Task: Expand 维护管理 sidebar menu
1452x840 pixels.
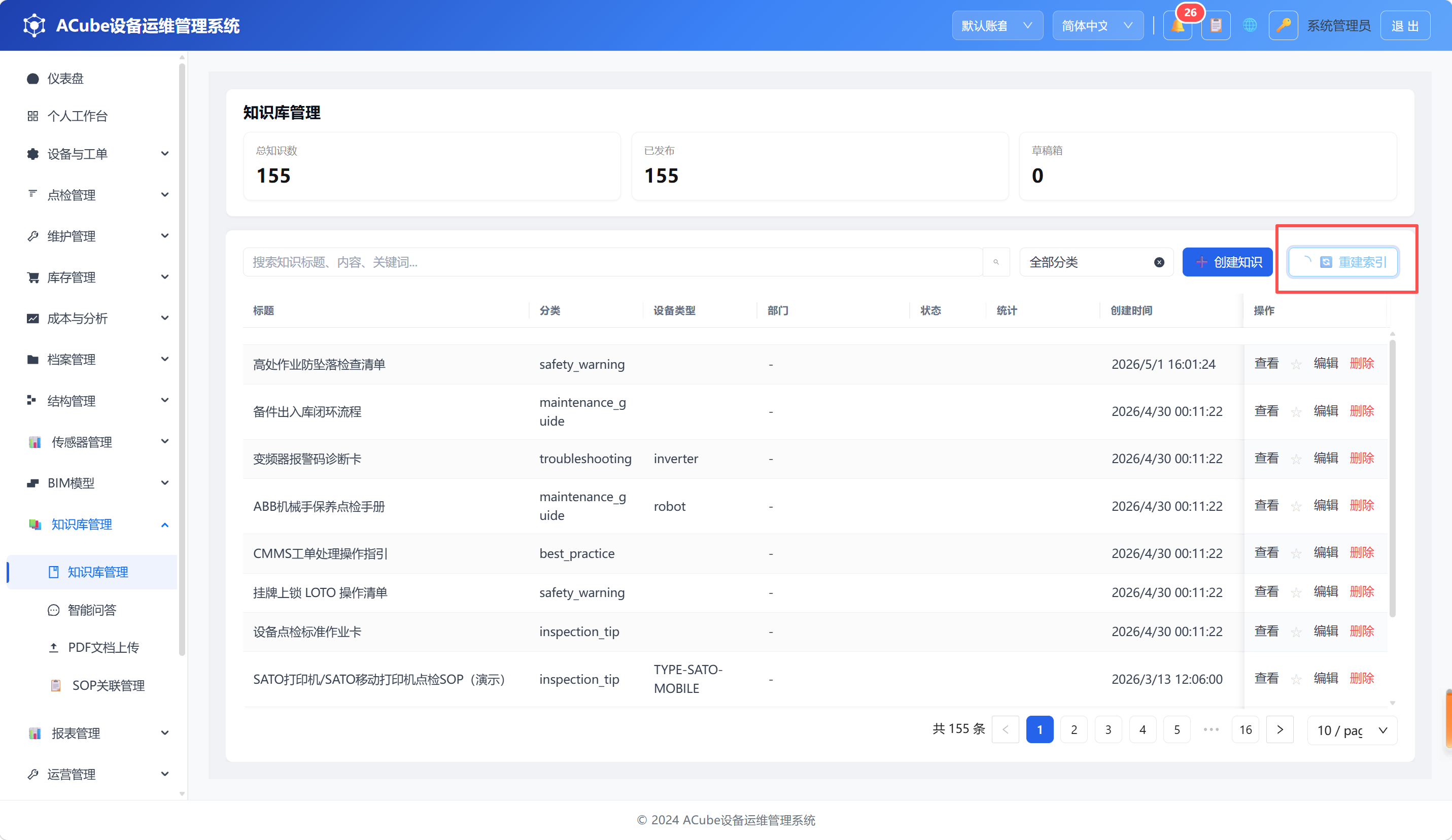Action: coord(92,236)
